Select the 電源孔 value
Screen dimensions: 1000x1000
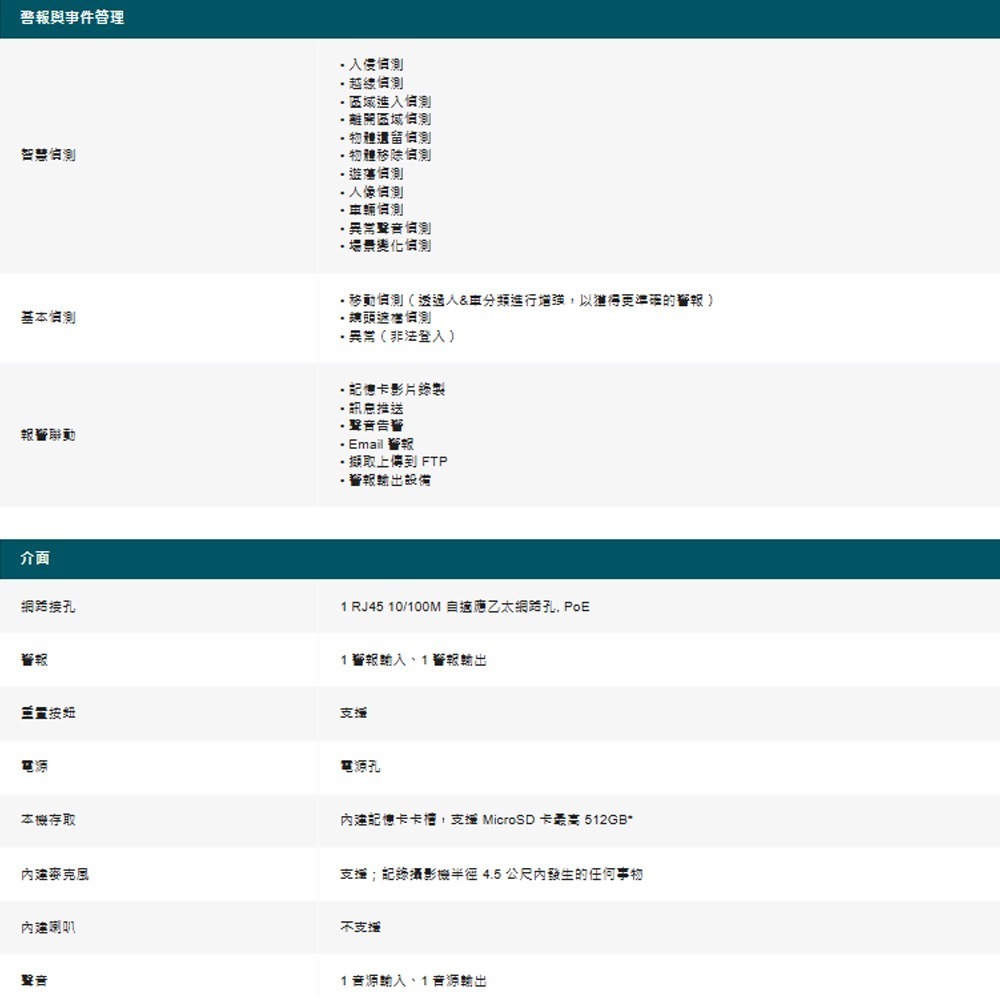point(360,767)
